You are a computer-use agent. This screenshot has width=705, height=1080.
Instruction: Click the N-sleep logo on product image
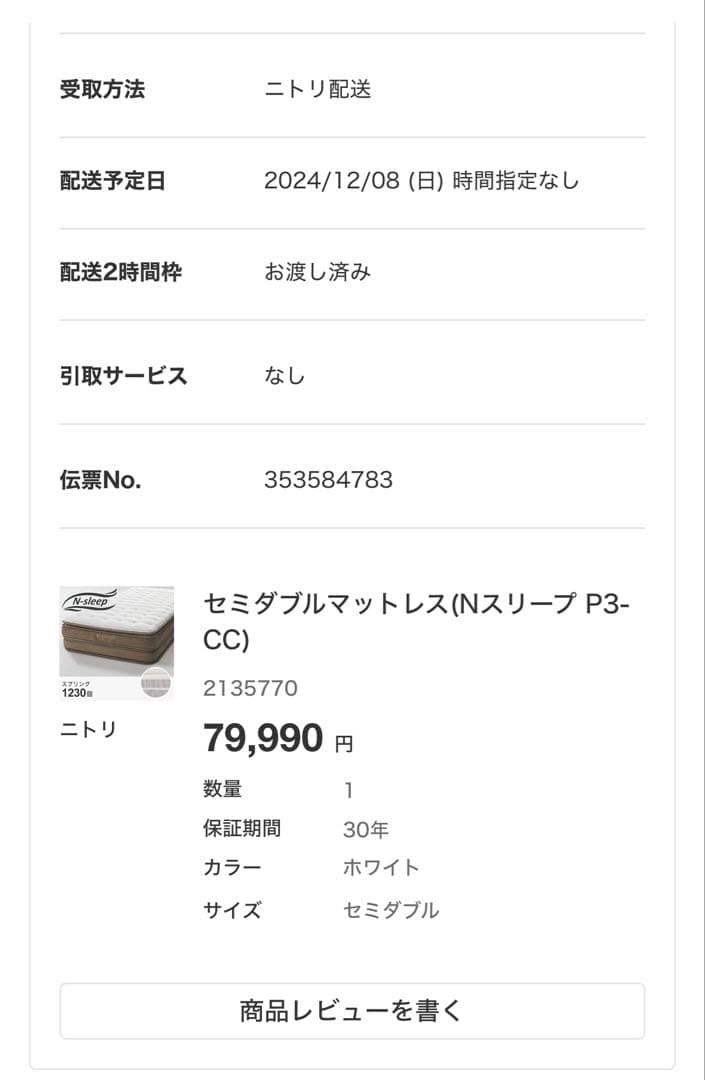[x=89, y=601]
